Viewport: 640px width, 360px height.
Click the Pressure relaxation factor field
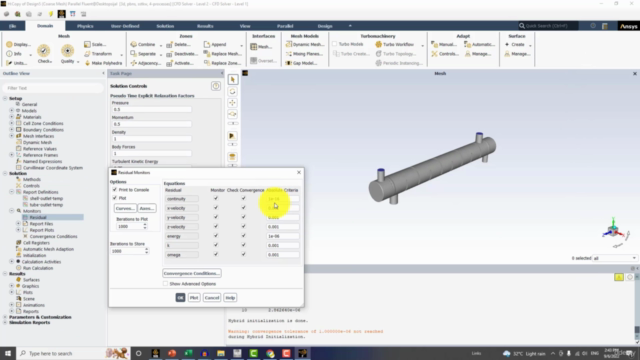[151, 109]
